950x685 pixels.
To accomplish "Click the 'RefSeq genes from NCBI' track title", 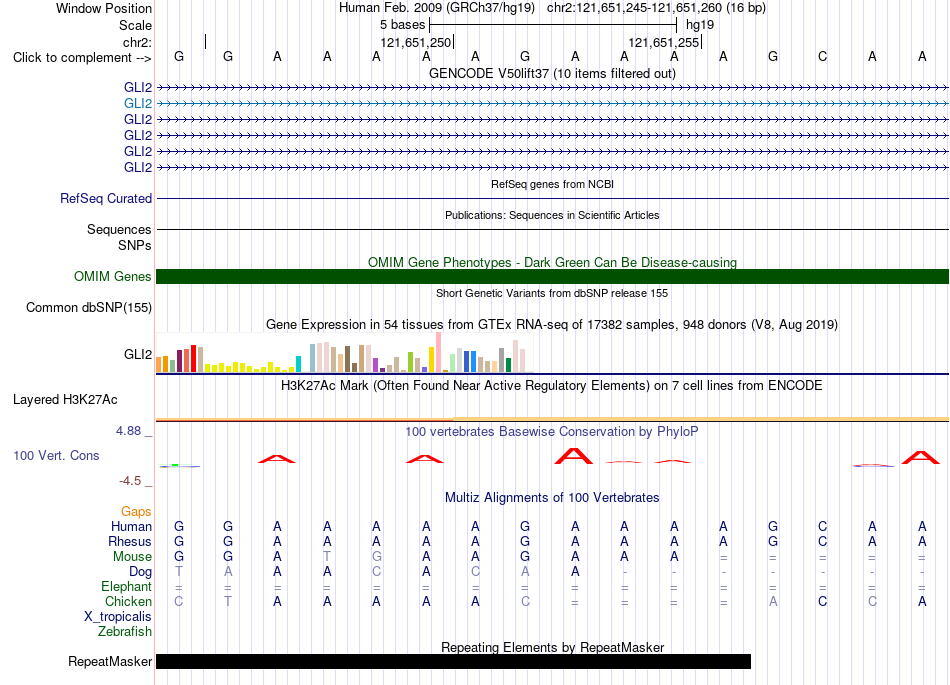I will pyautogui.click(x=552, y=184).
